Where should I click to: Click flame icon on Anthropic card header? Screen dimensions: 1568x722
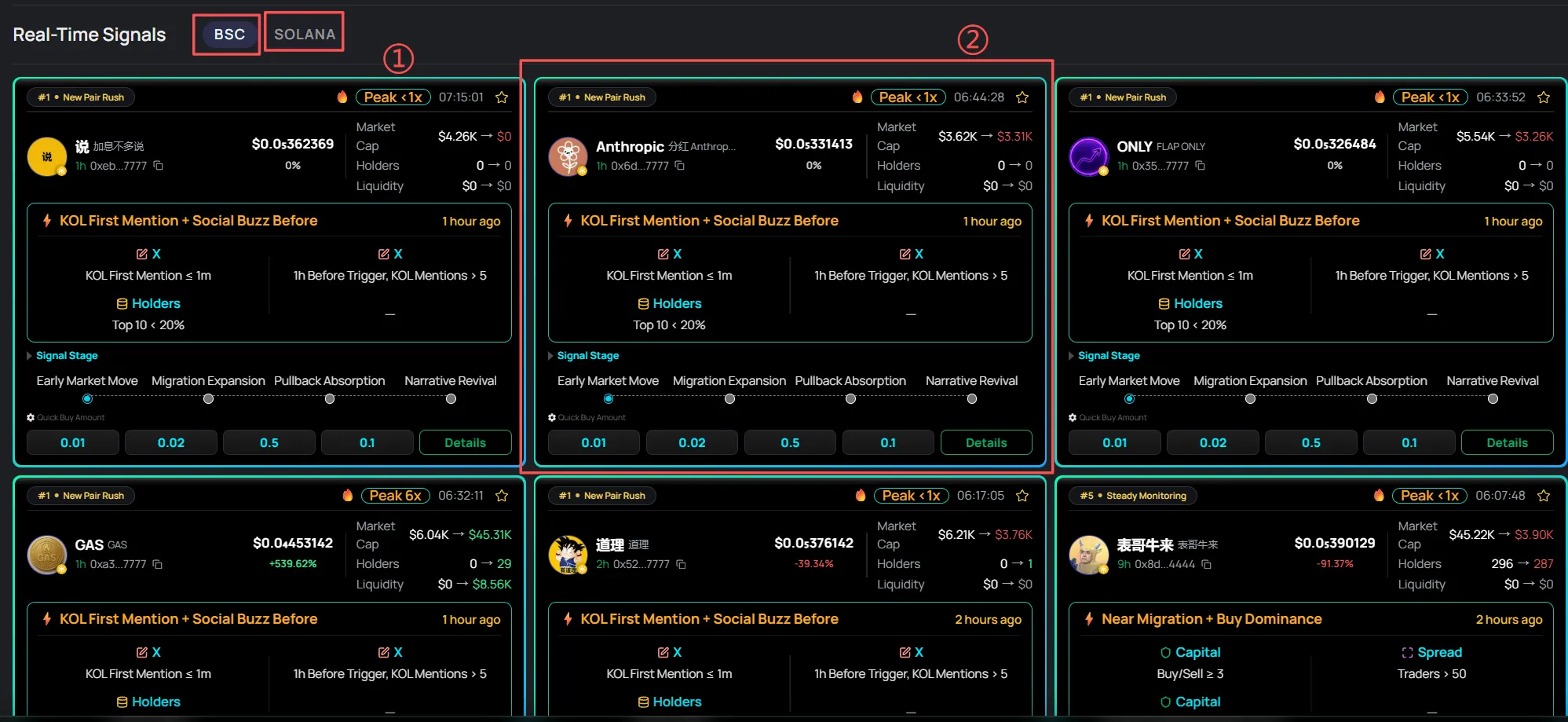857,97
